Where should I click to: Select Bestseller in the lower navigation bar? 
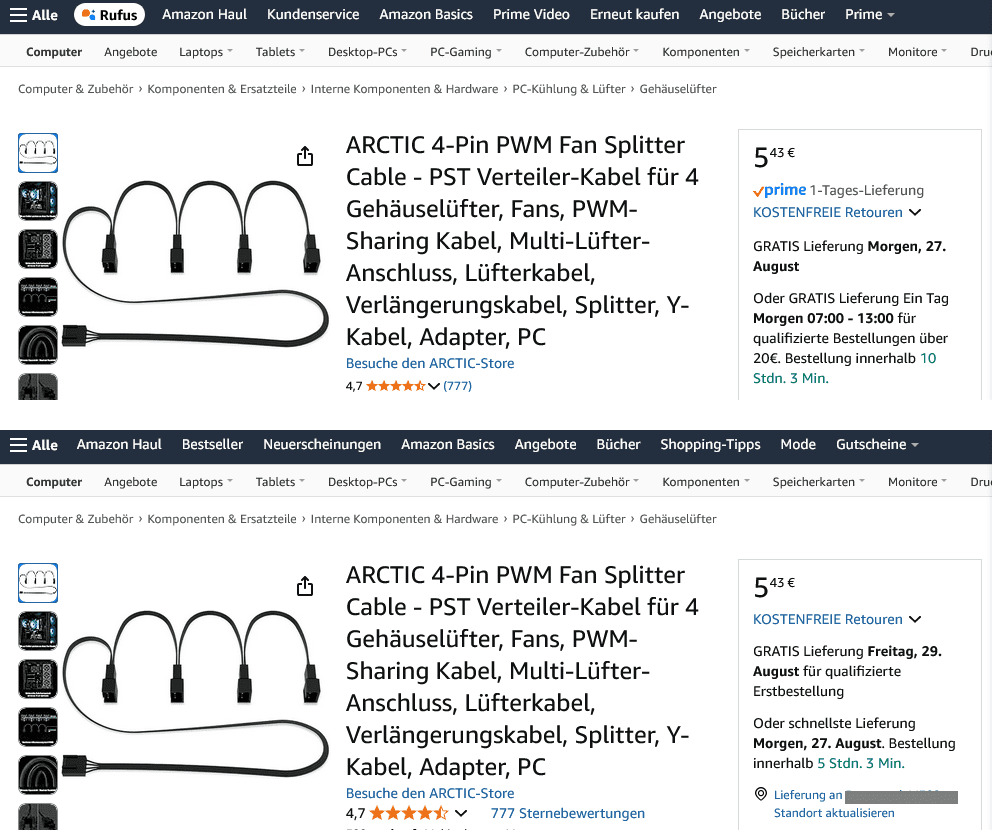pos(212,445)
